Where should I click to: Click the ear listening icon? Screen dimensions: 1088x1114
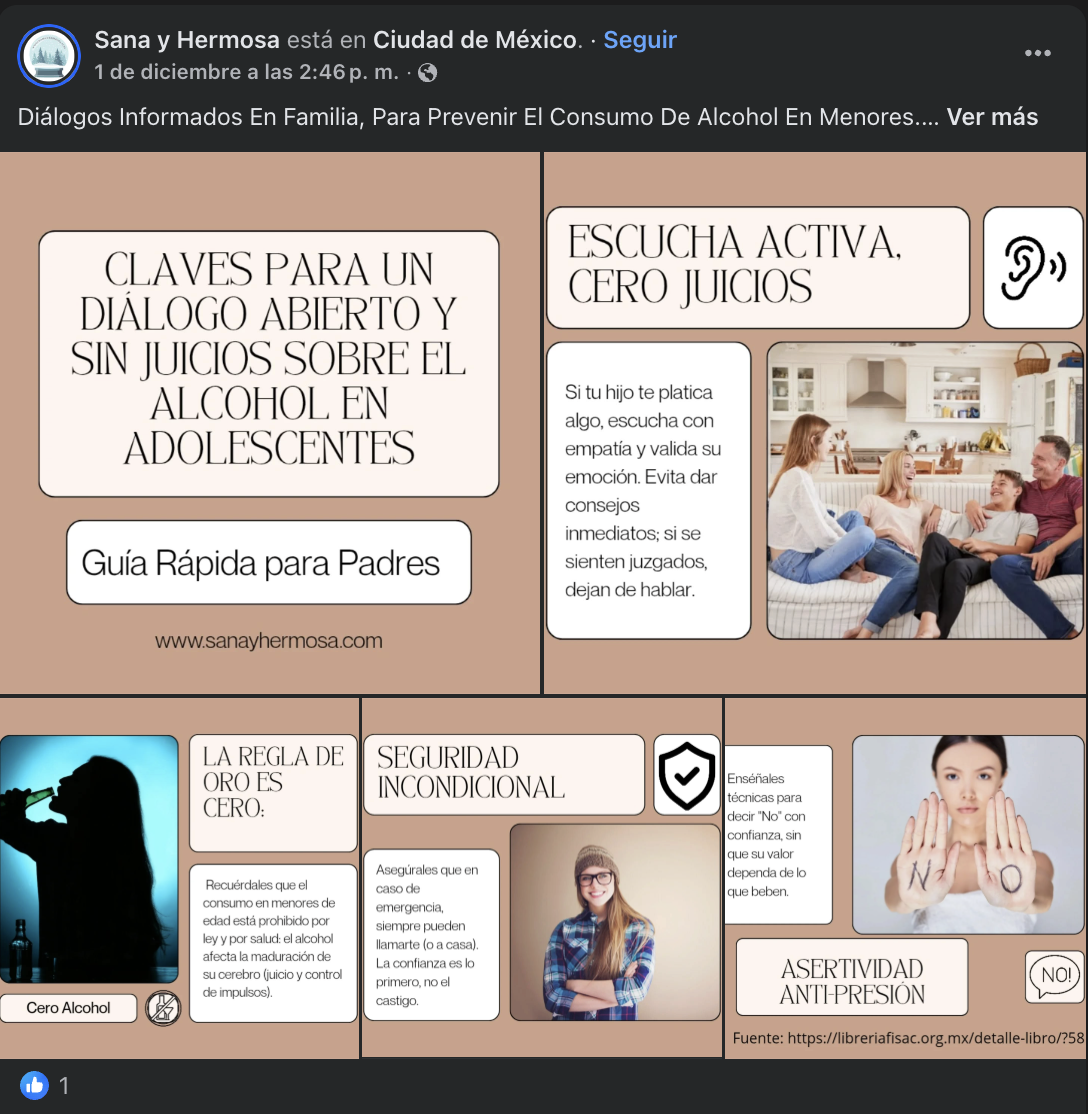point(1033,267)
